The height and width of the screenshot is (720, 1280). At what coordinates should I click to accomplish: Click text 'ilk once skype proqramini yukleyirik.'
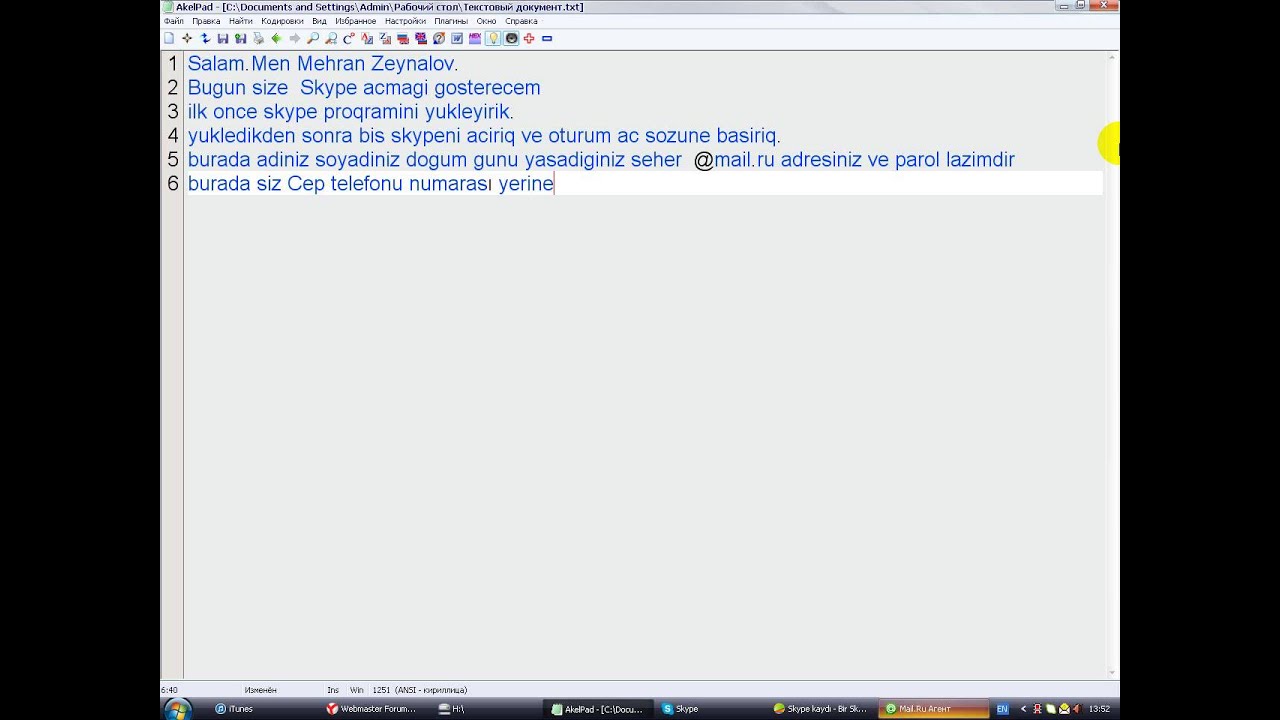click(x=351, y=112)
